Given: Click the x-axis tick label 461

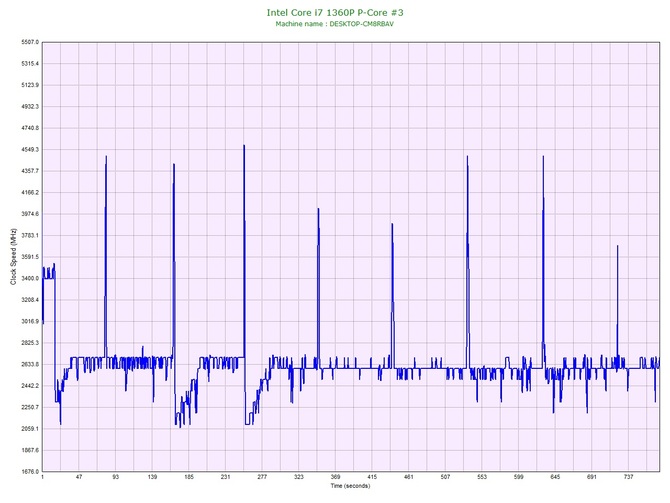Looking at the screenshot, I should point(408,477).
